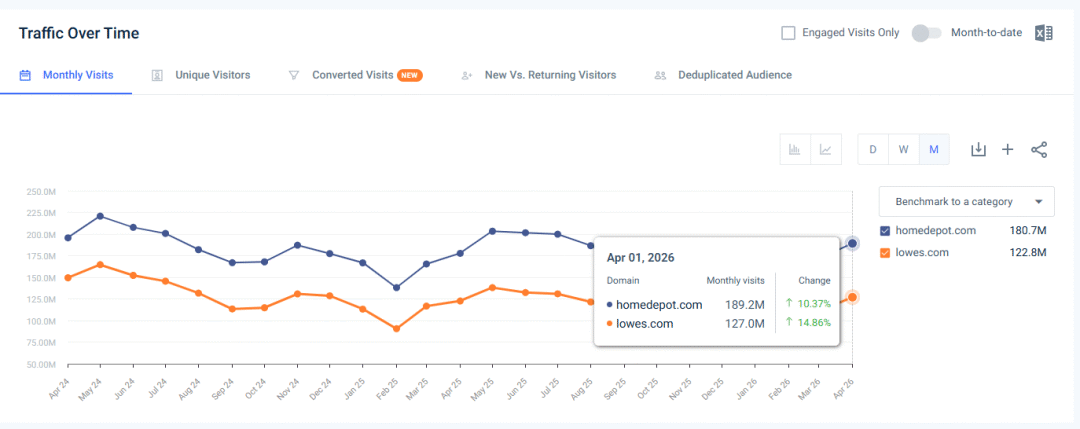The image size is (1080, 429).
Task: Uncheck the lowes.com legend checkbox
Action: pyautogui.click(x=886, y=253)
